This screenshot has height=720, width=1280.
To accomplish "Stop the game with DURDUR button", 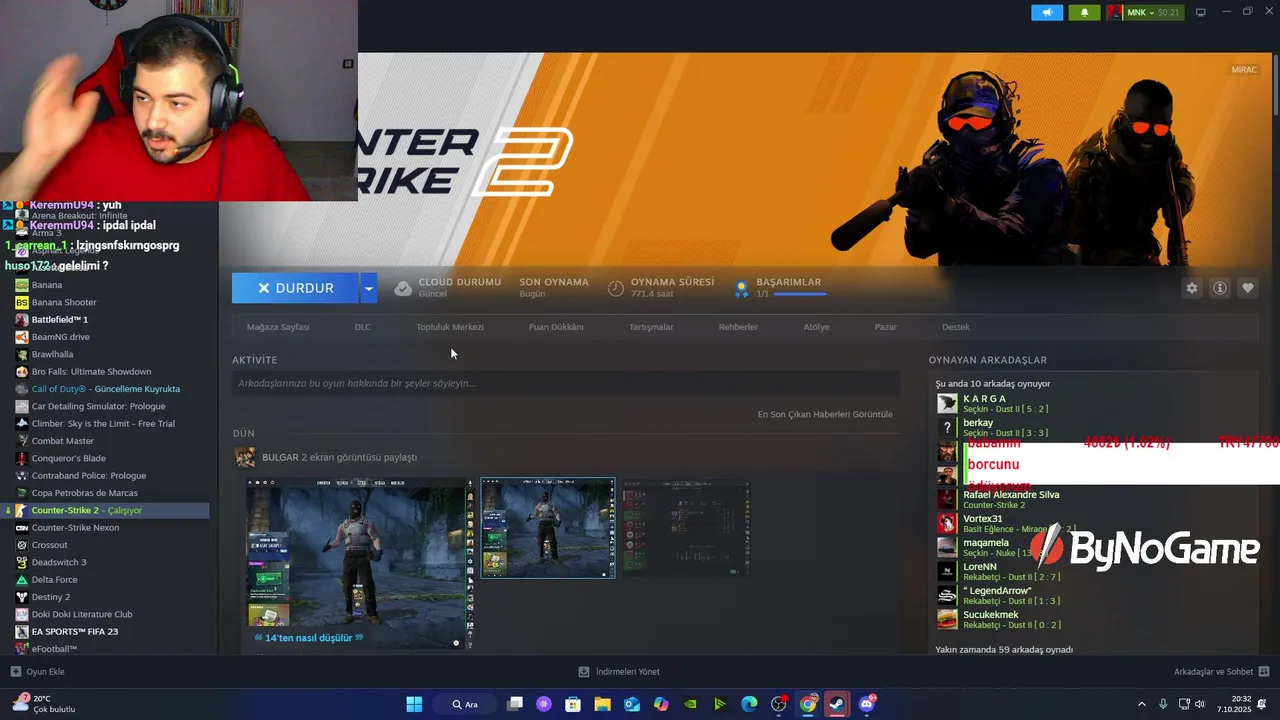I will [x=295, y=288].
